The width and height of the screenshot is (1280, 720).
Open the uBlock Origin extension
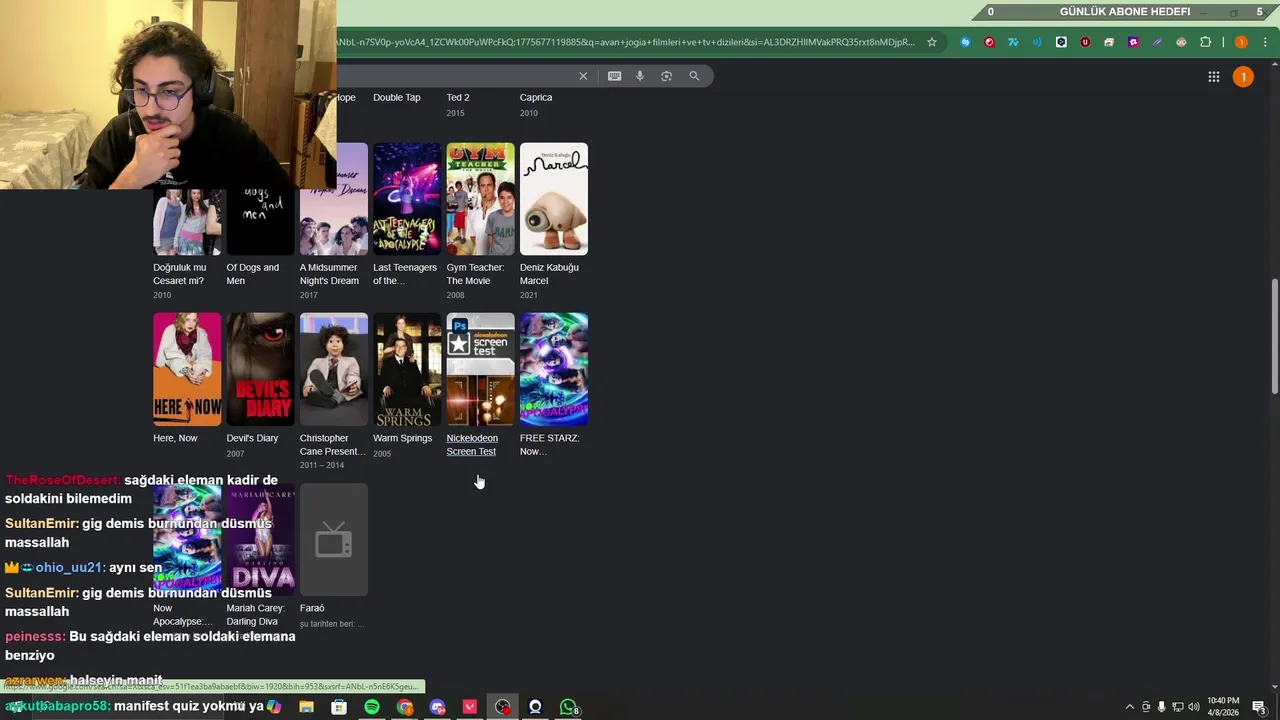click(x=1085, y=42)
